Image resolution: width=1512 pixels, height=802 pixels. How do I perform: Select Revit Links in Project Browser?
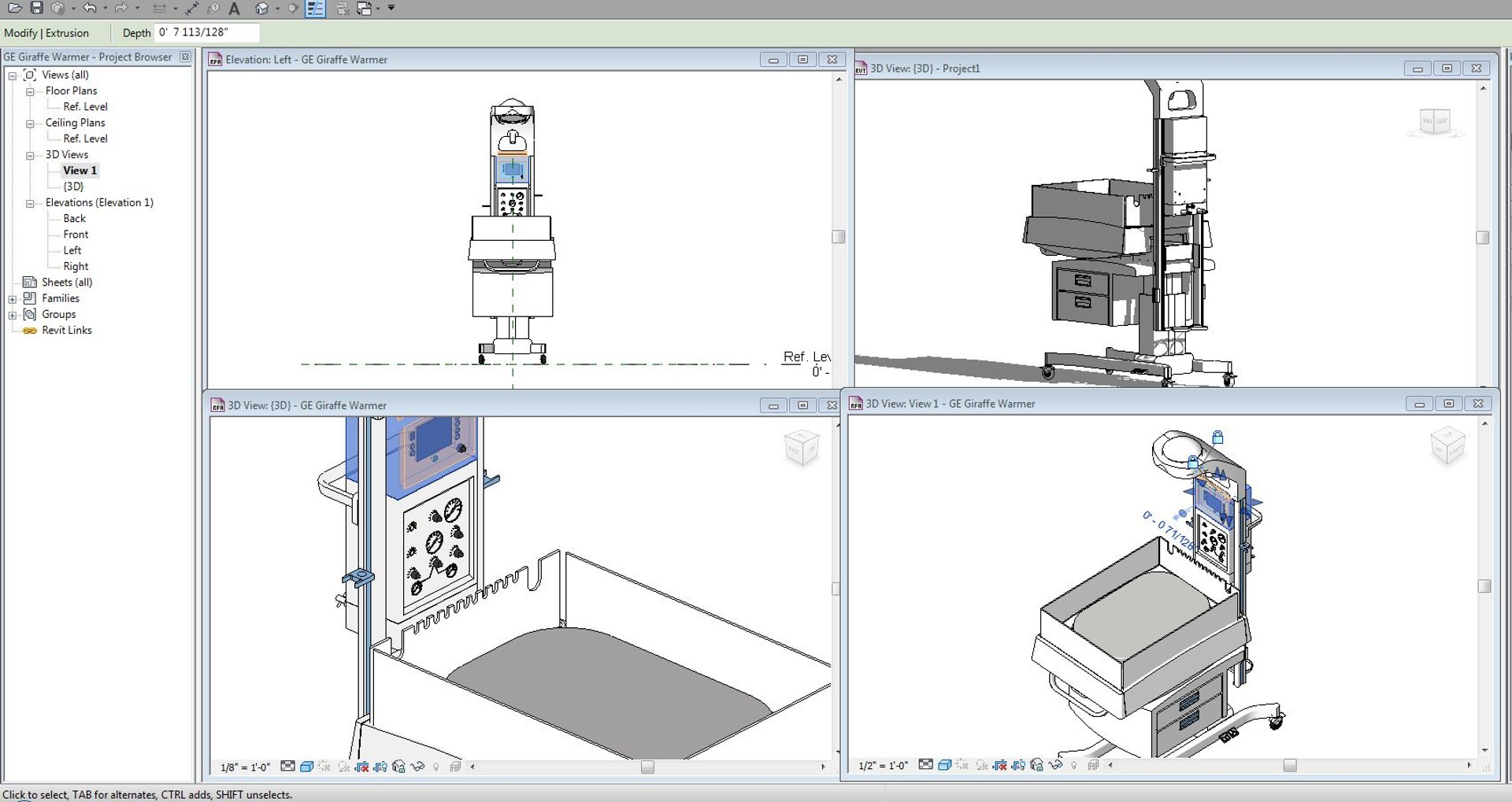click(67, 331)
